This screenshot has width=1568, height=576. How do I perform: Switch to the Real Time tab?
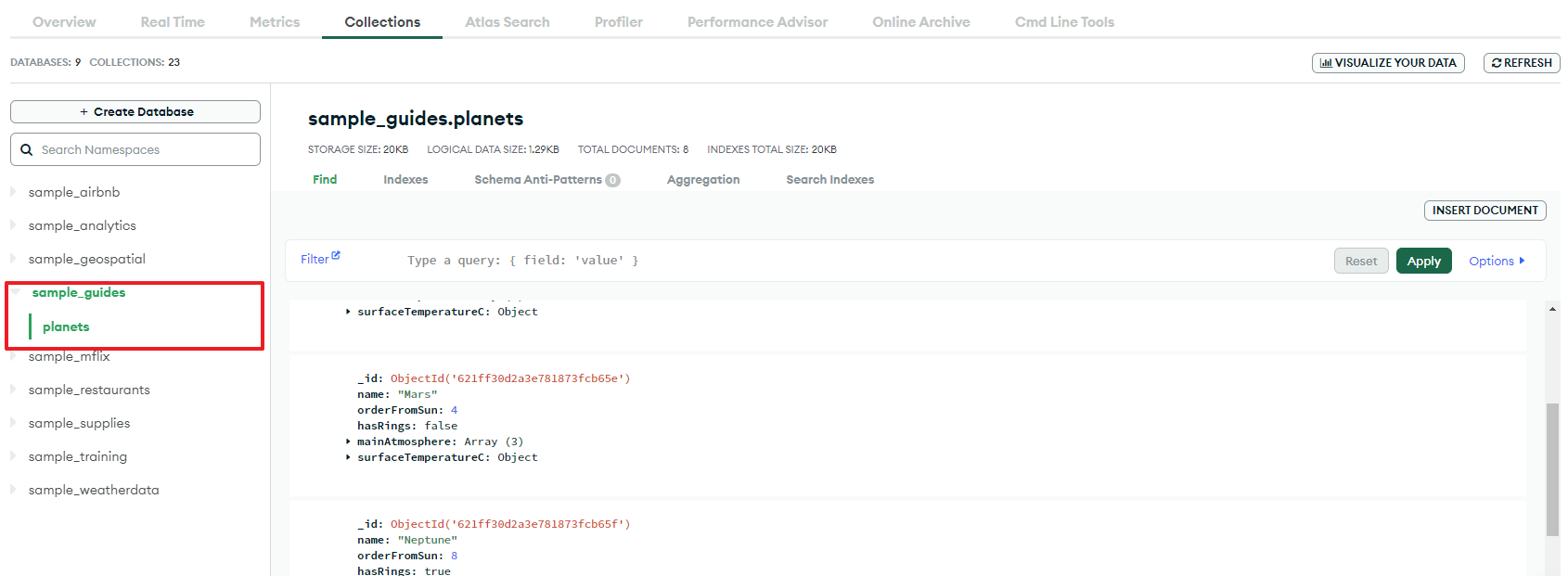tap(173, 21)
